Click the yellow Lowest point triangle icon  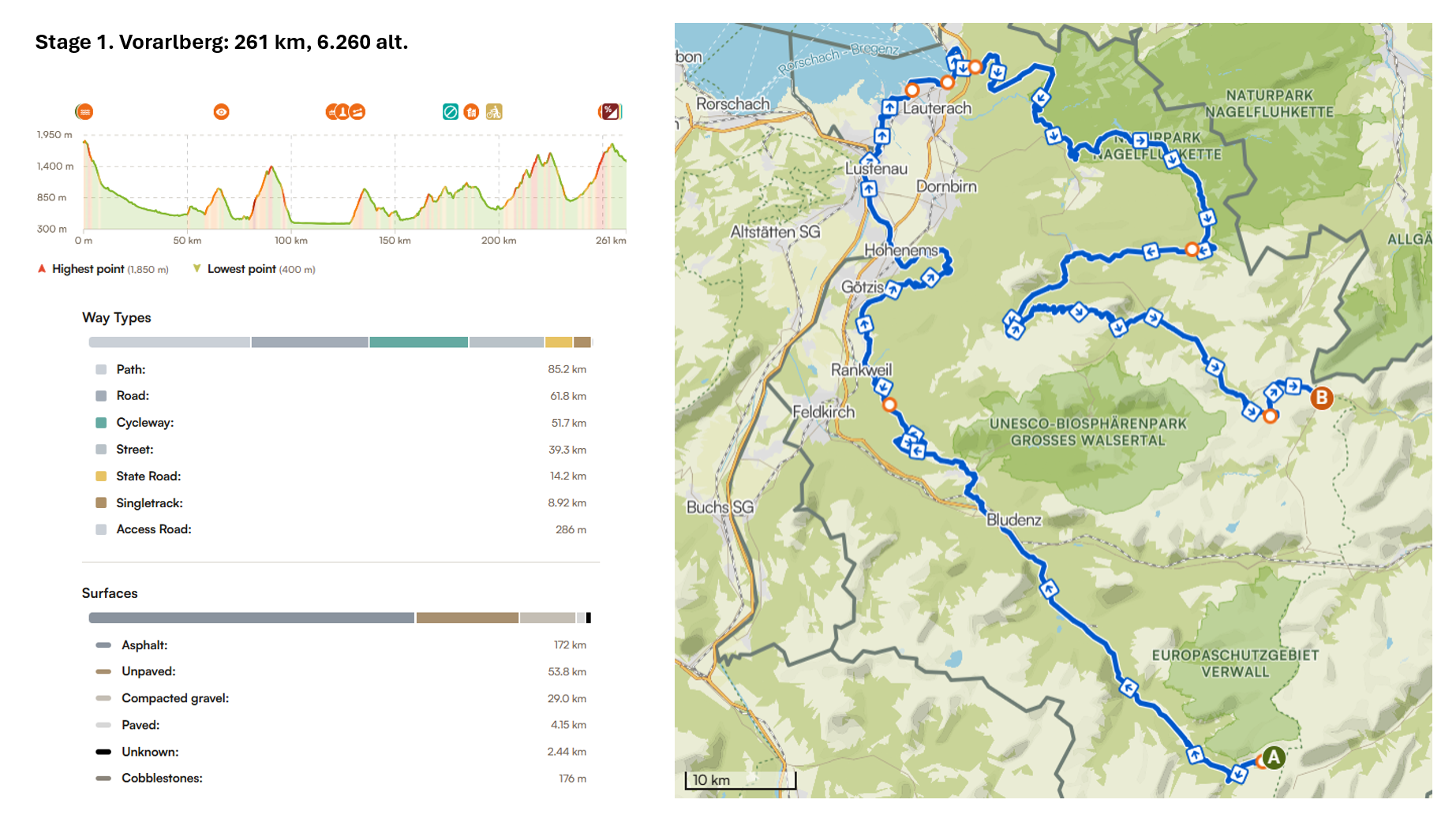(197, 269)
